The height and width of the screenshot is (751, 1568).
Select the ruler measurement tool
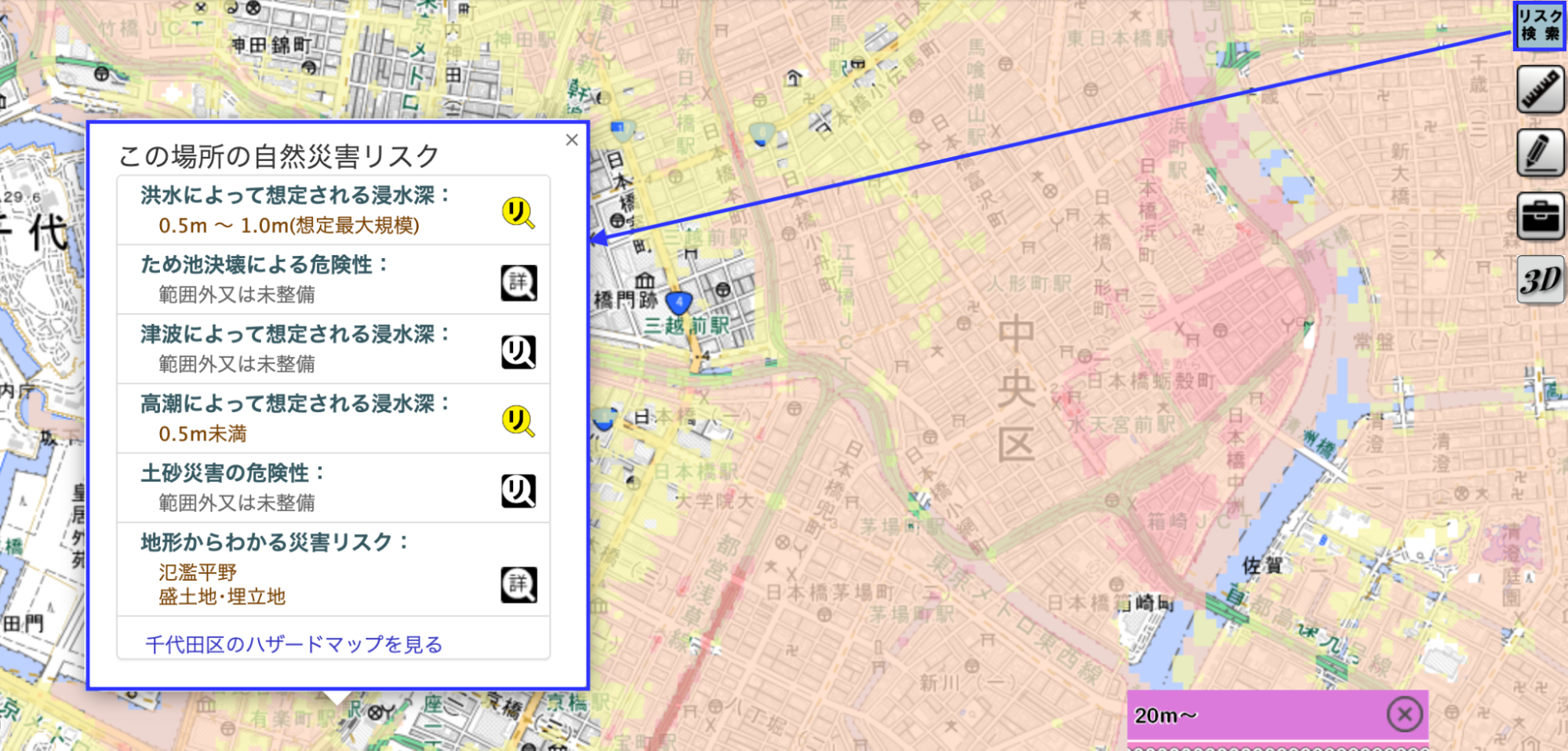(1541, 89)
